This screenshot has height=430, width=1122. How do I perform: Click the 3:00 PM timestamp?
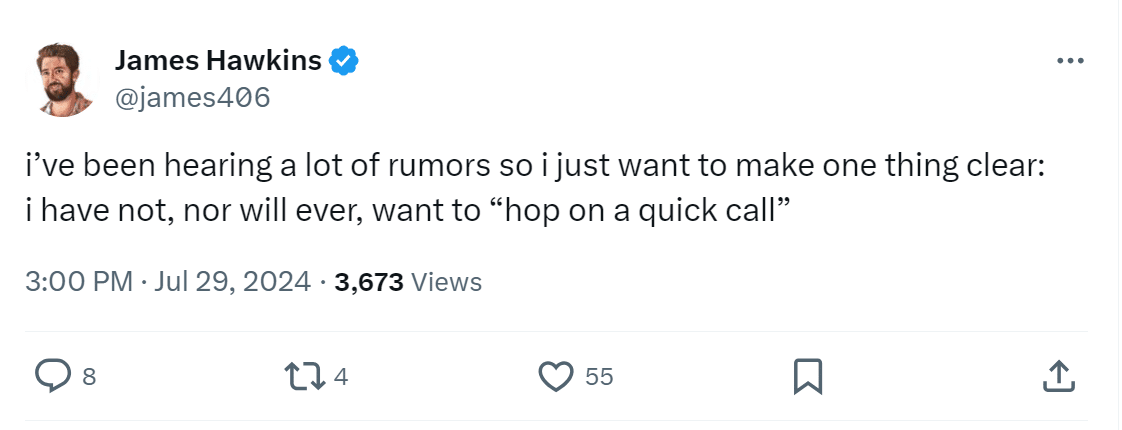click(x=79, y=282)
